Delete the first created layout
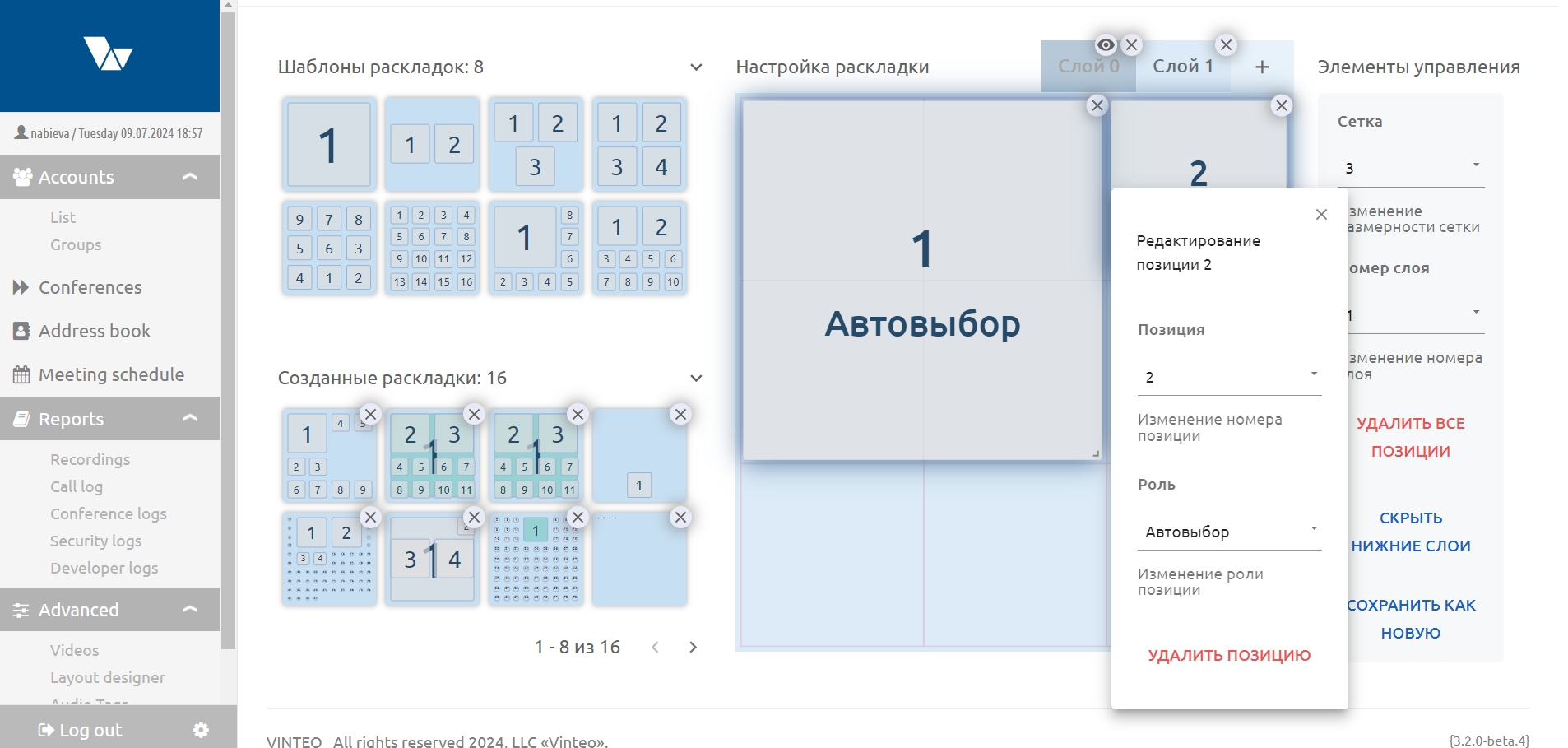Image resolution: width=1568 pixels, height=748 pixels. coord(371,414)
